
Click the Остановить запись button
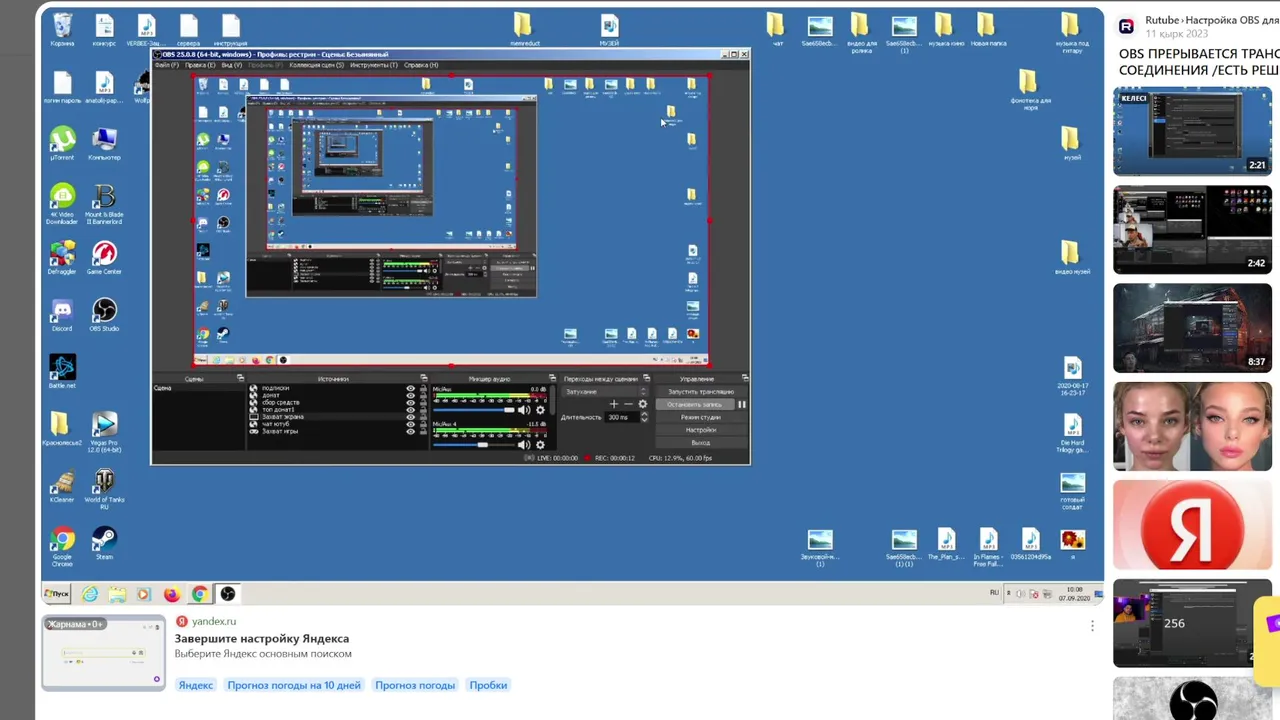point(695,404)
